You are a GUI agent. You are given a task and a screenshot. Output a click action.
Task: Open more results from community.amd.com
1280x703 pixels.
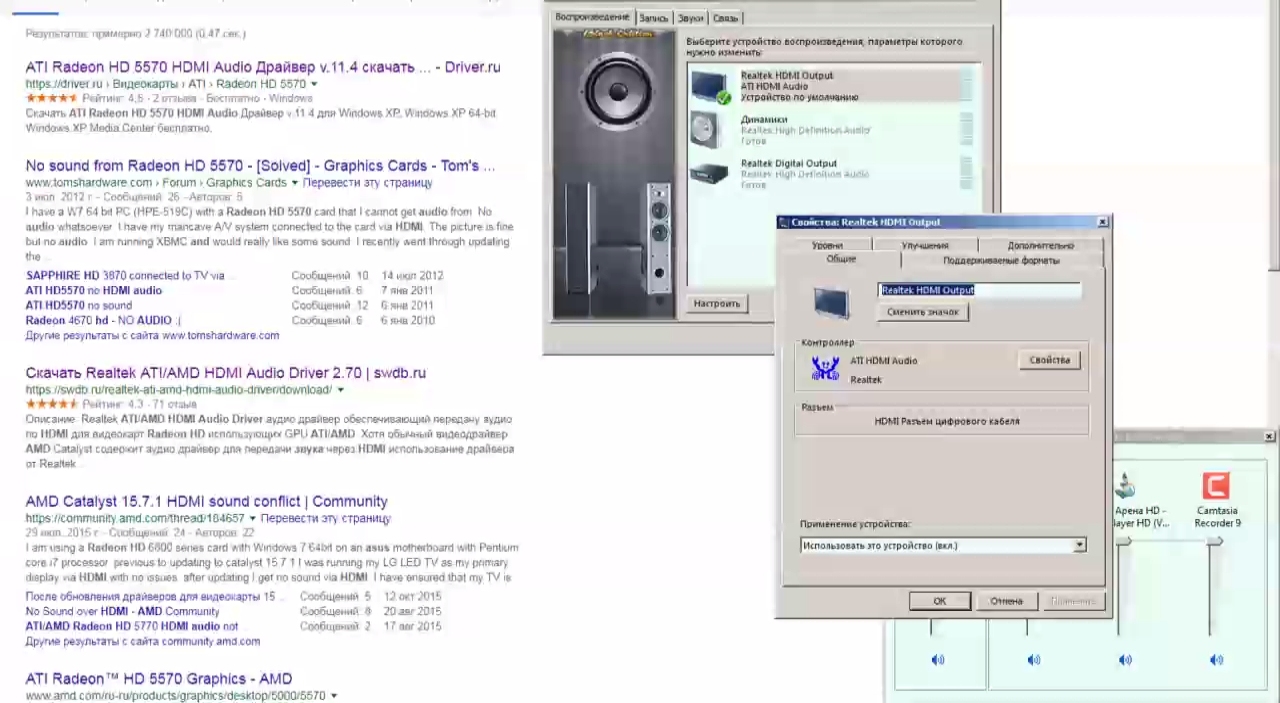[x=143, y=641]
